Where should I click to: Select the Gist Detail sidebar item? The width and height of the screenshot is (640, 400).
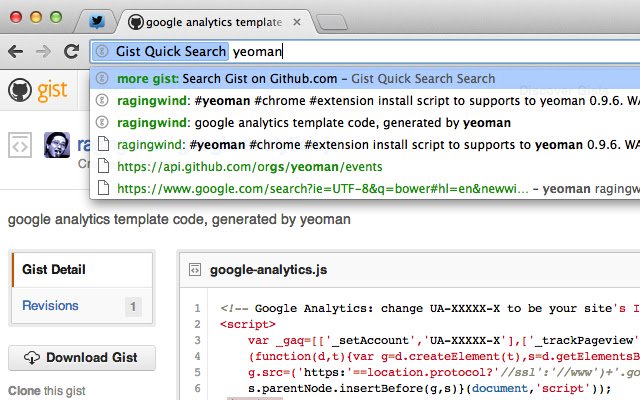[x=82, y=269]
